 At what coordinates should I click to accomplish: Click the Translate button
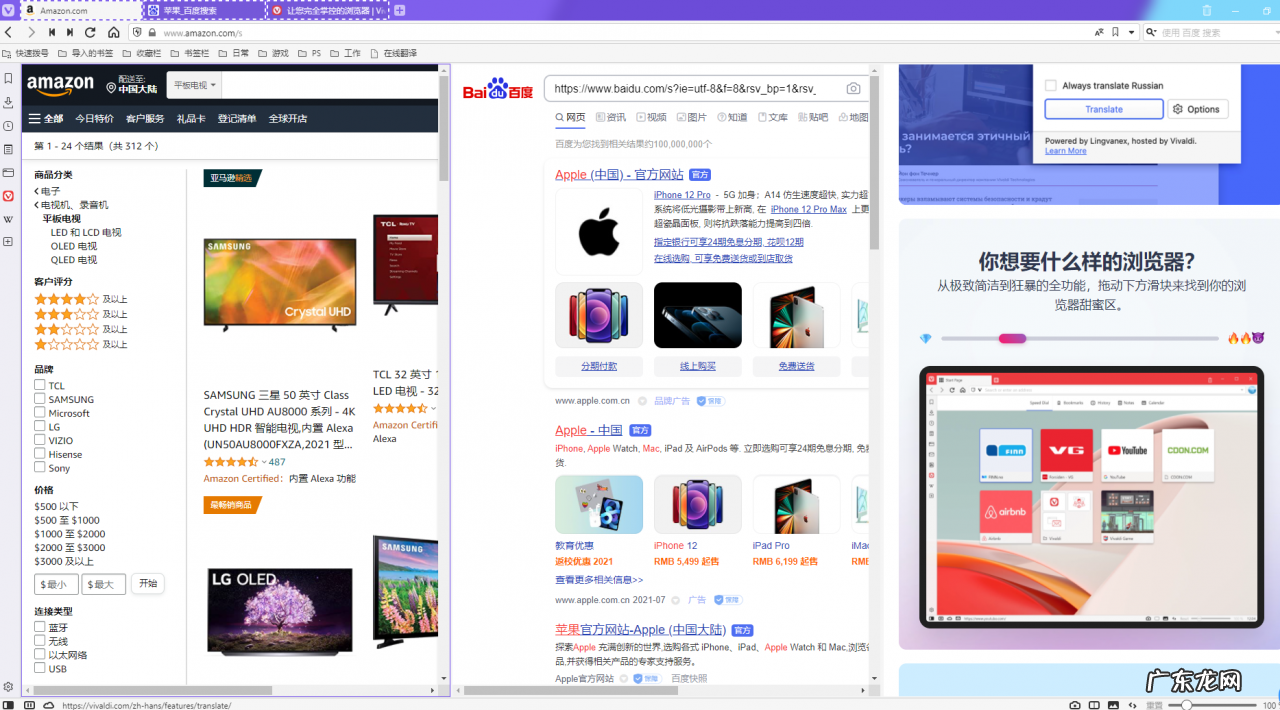pos(1104,109)
